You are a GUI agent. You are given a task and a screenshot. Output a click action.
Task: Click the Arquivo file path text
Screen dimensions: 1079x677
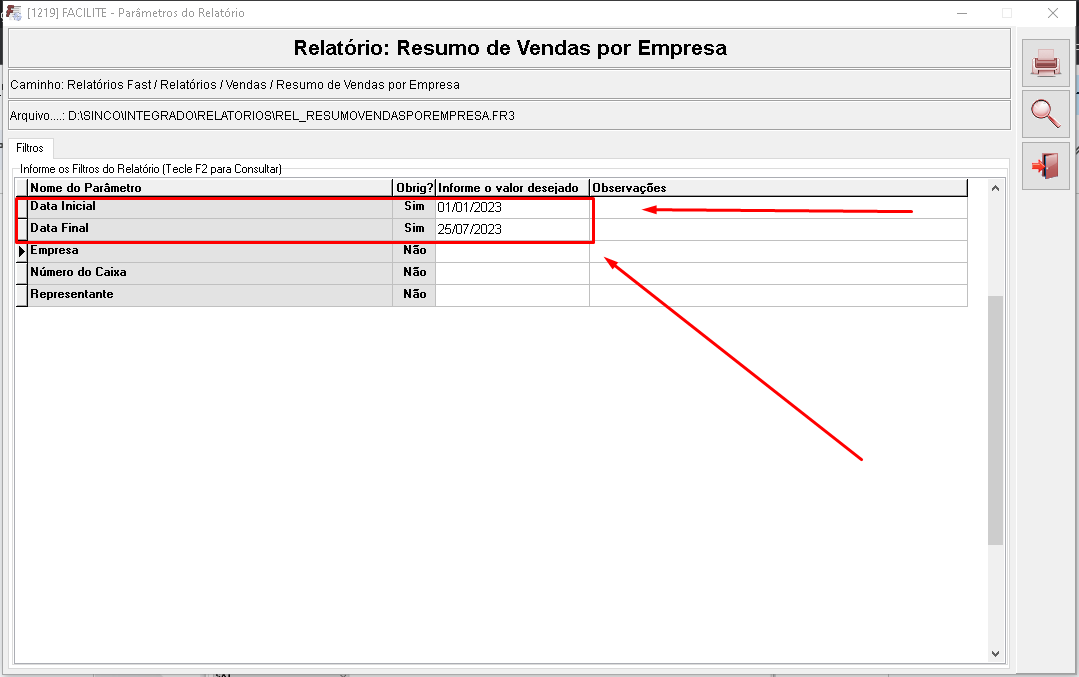coord(262,116)
